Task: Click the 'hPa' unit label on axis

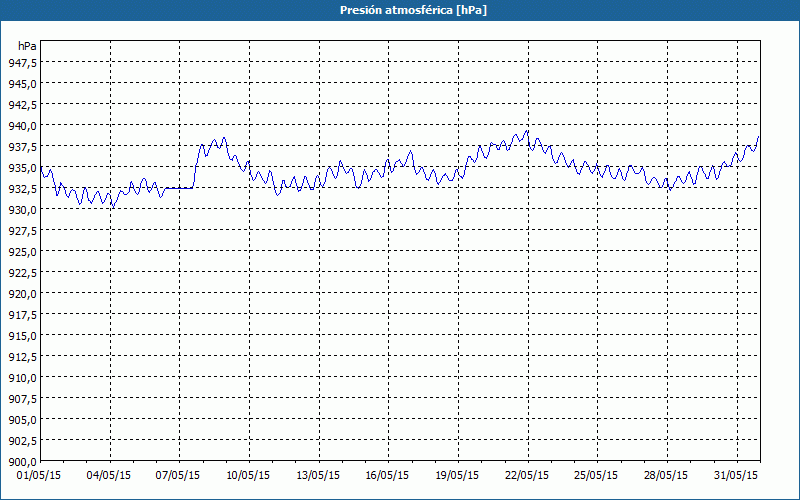Action: pyautogui.click(x=27, y=46)
